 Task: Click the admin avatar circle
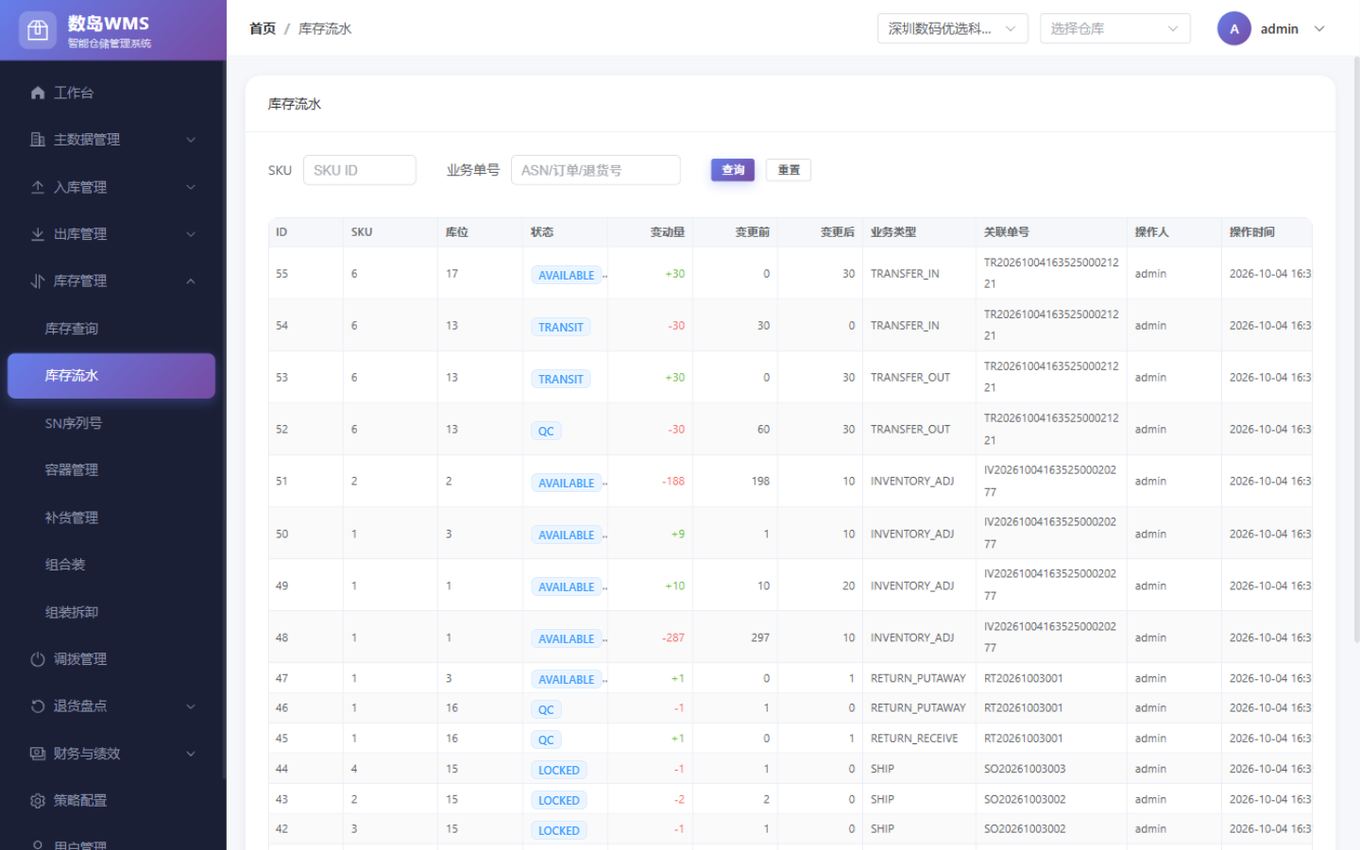[1234, 29]
